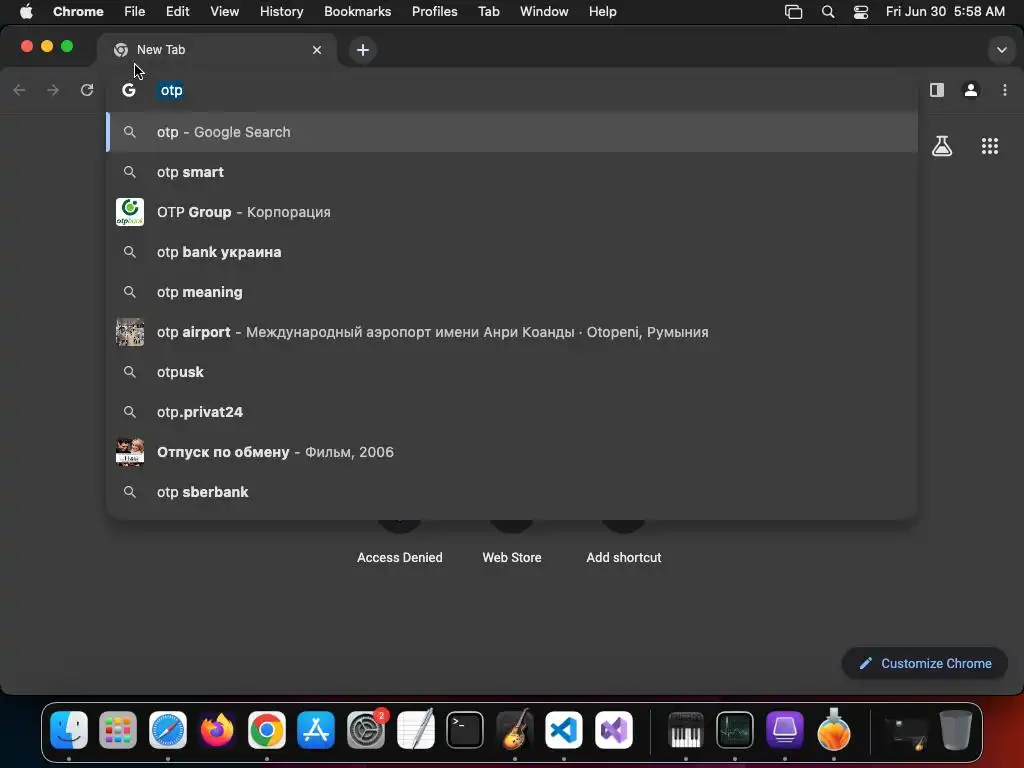Open GarageBand from the Dock

515,729
